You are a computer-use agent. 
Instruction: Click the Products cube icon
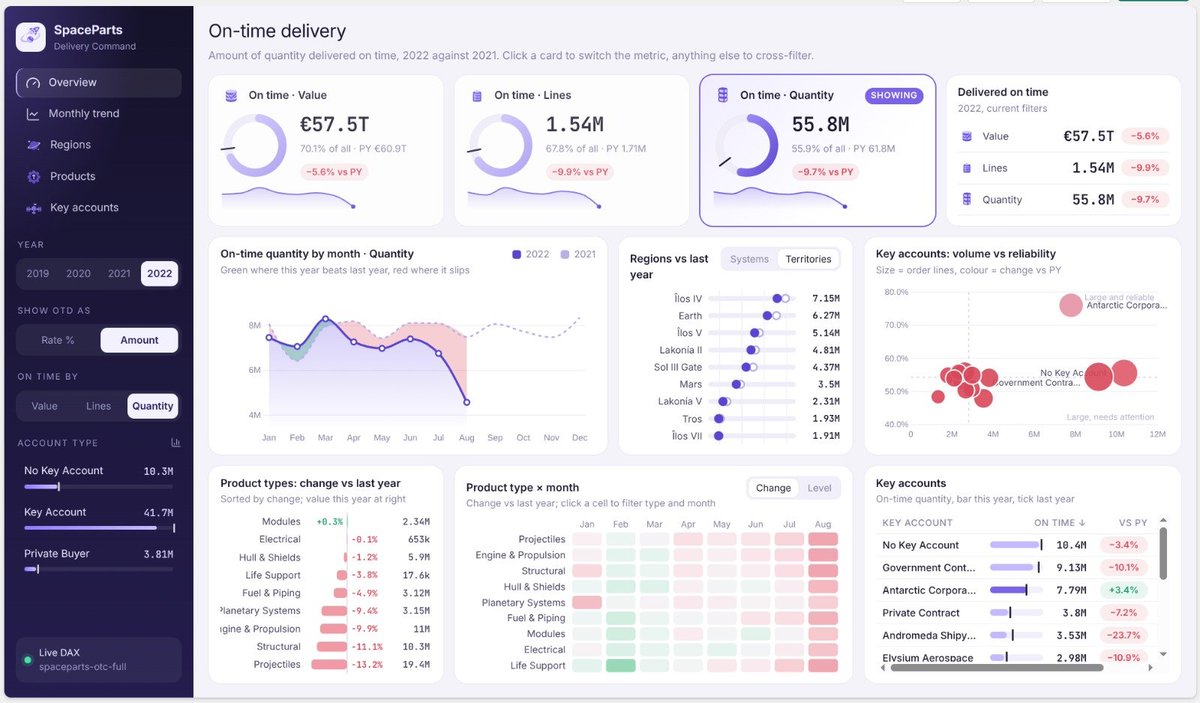[x=33, y=176]
